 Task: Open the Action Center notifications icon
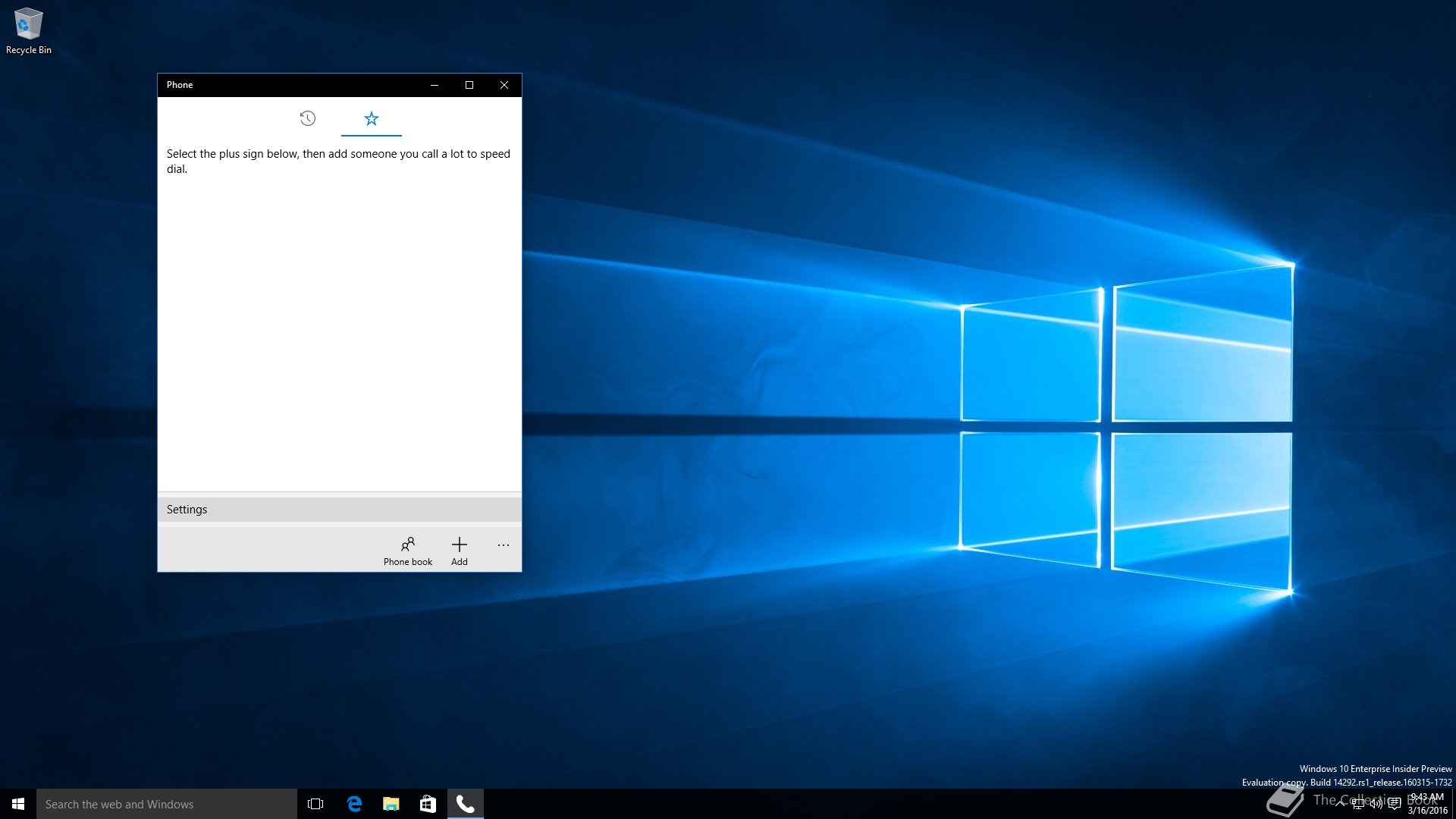coord(1395,804)
